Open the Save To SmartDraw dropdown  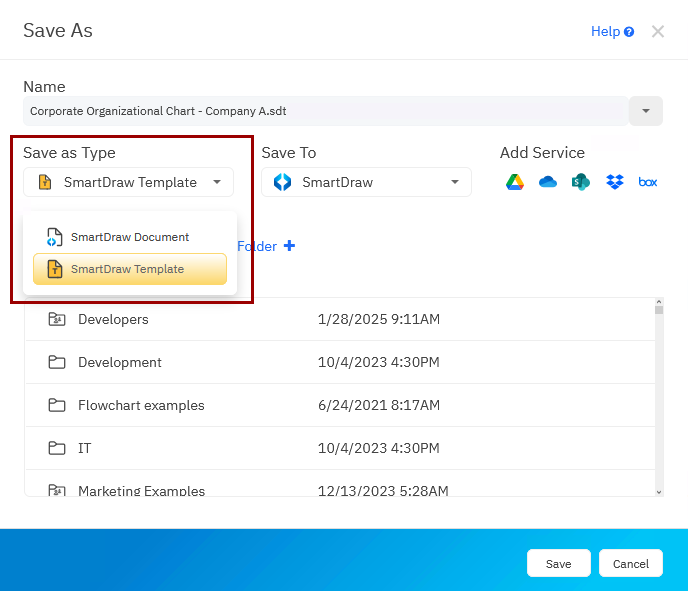366,182
